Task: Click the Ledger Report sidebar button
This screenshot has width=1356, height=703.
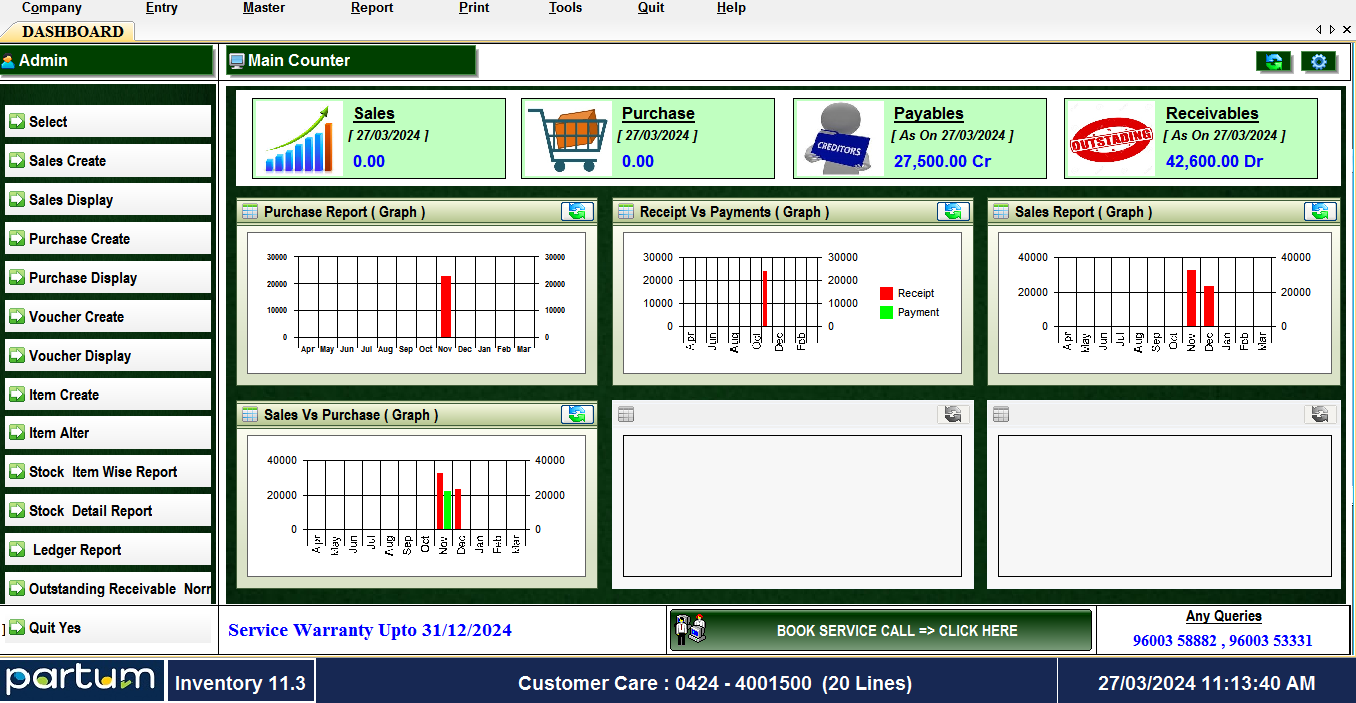Action: click(x=108, y=550)
